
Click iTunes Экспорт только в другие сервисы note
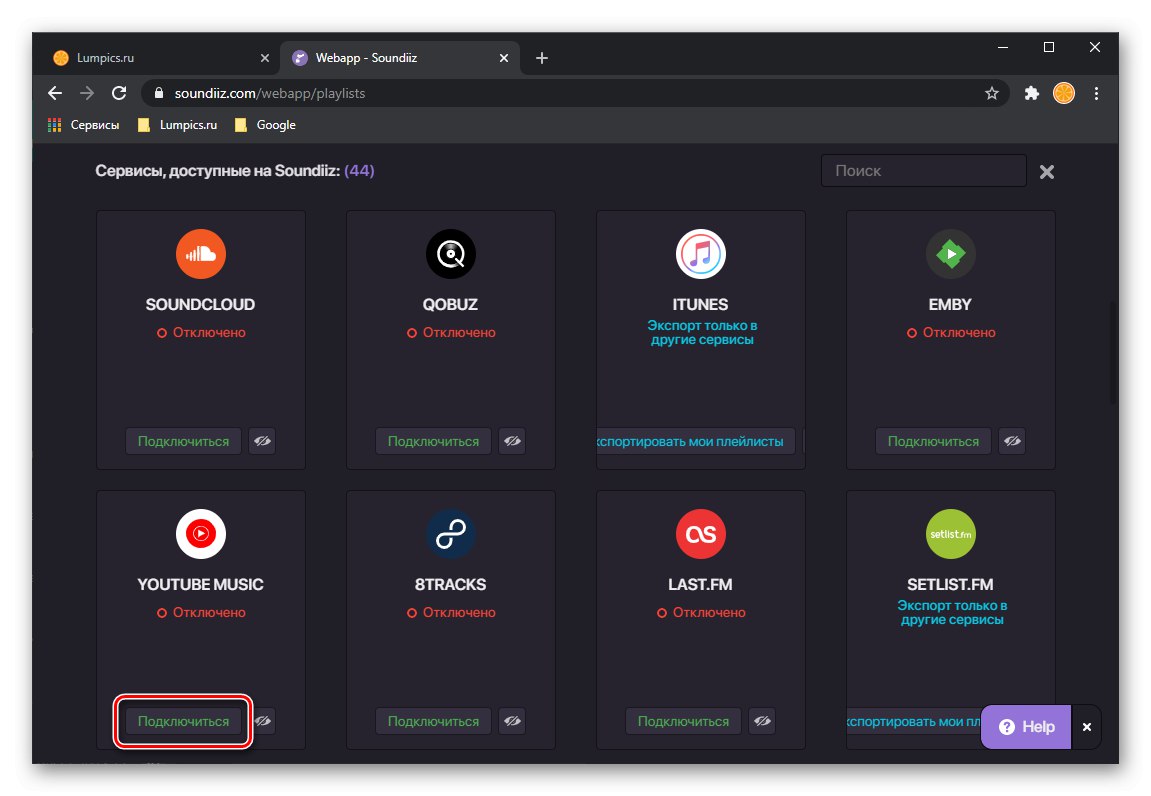[x=702, y=333]
